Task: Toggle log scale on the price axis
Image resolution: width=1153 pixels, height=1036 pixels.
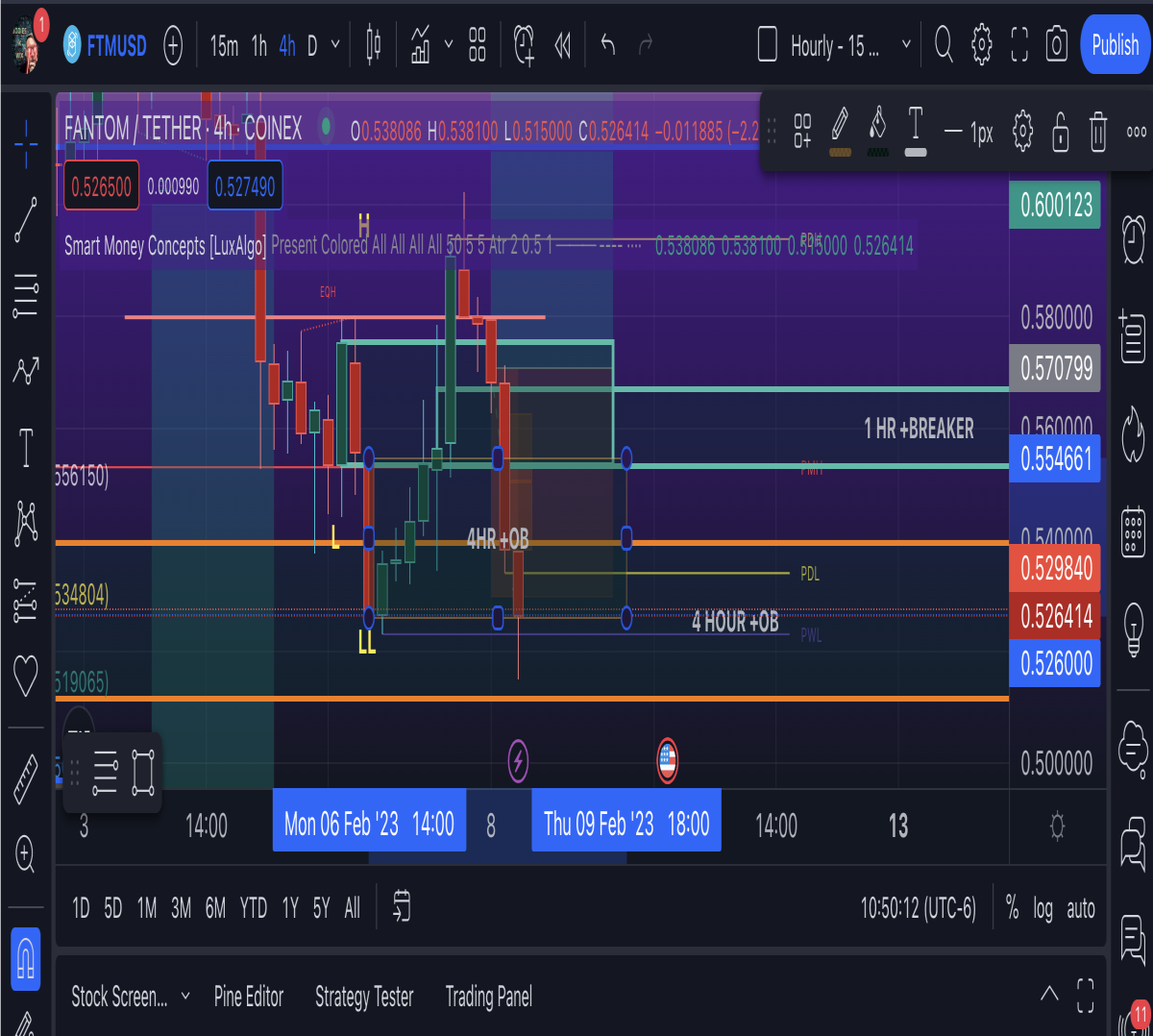Action: (1043, 908)
